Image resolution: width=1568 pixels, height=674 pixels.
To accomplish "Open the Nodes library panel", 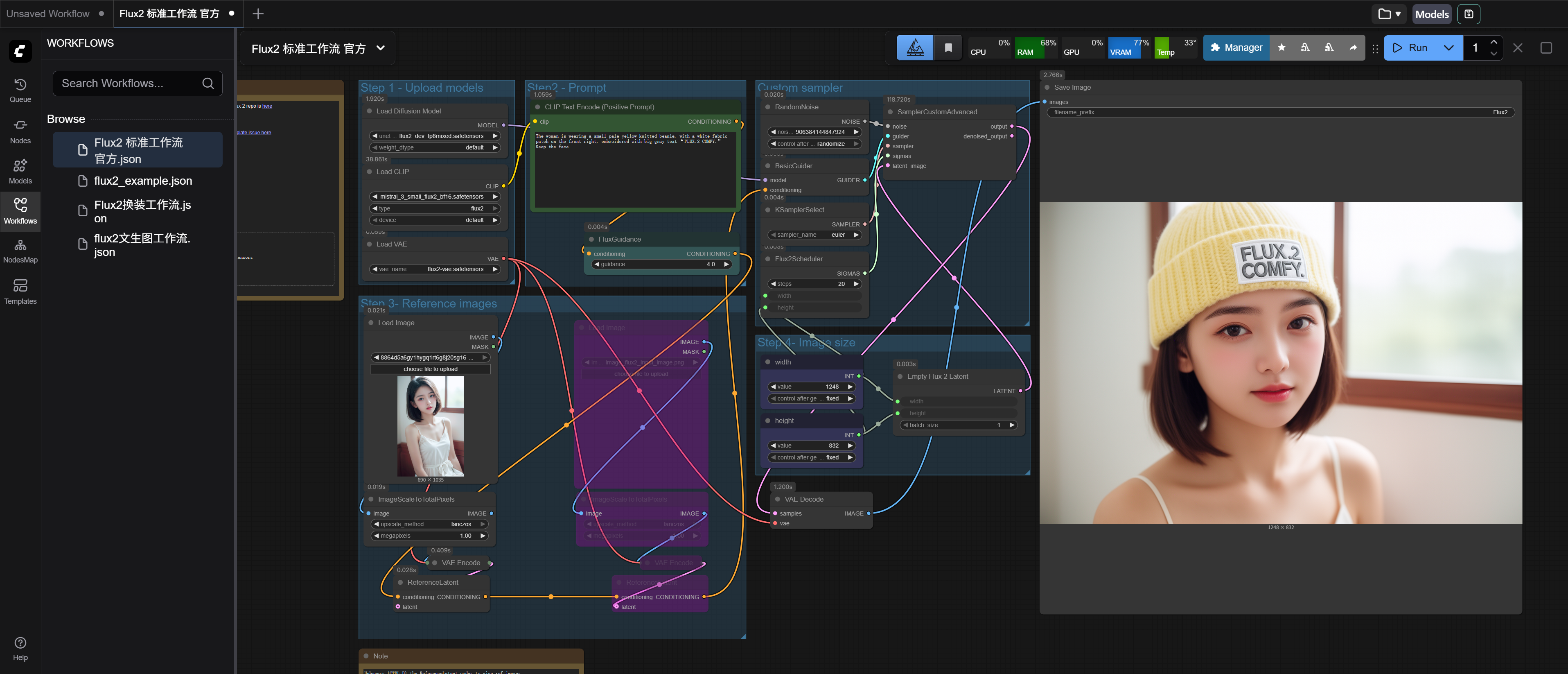I will [x=20, y=131].
